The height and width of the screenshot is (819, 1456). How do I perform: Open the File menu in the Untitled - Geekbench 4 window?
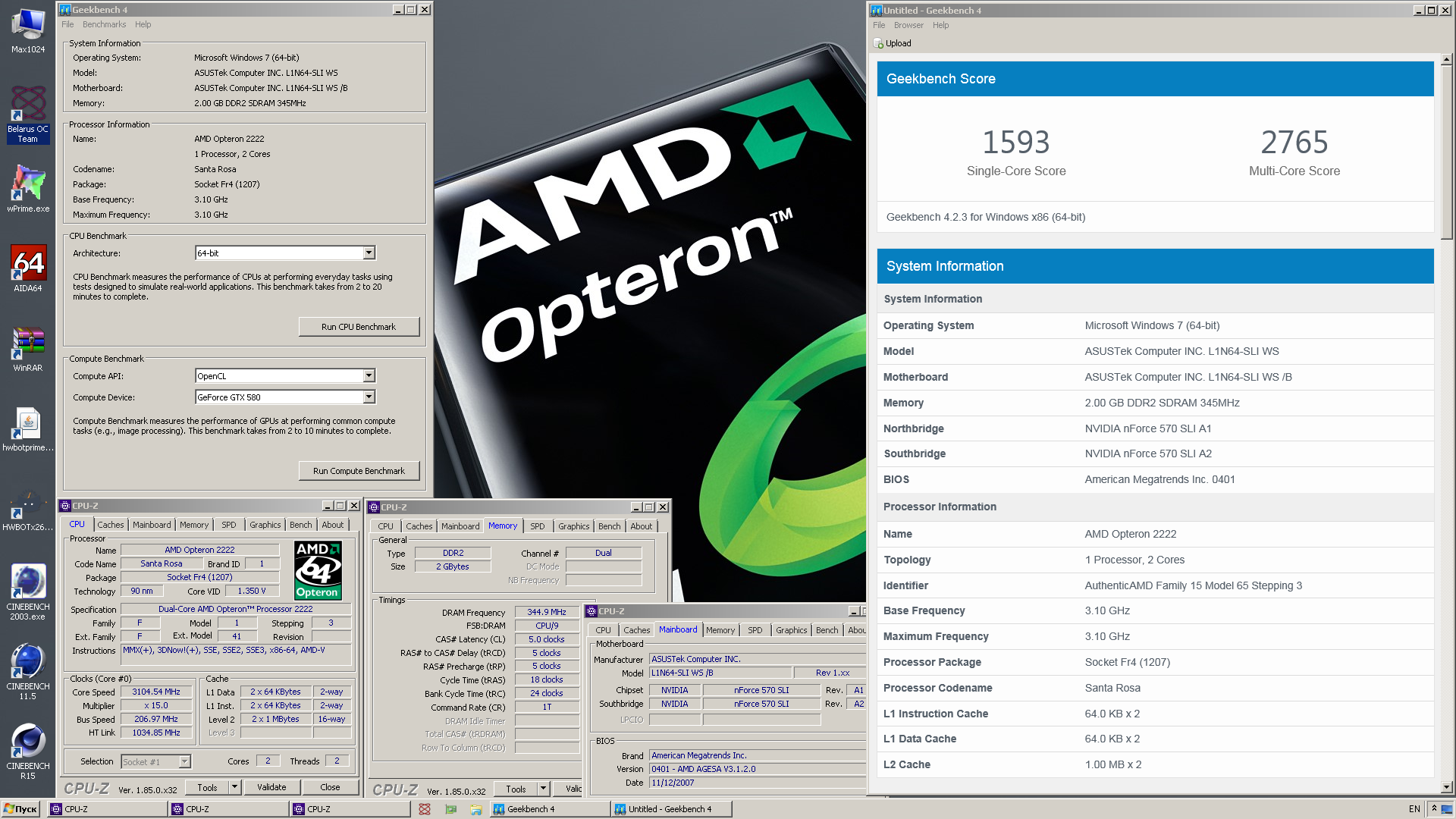pos(879,25)
